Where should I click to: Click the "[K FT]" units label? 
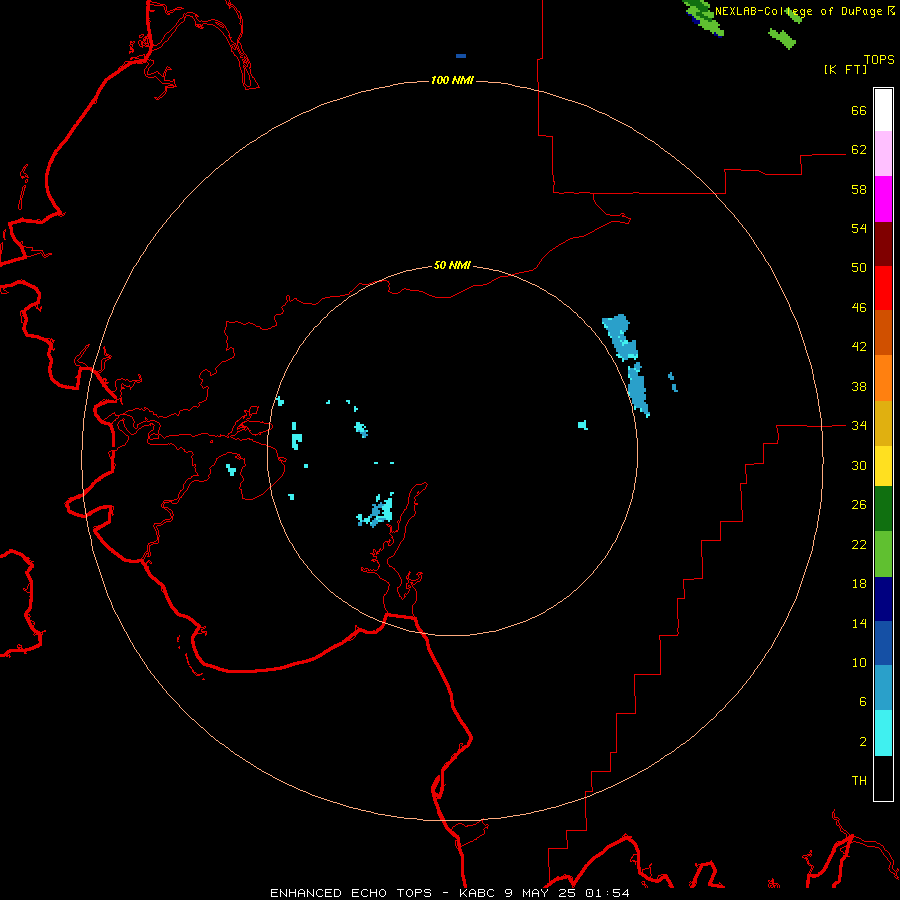[x=845, y=69]
